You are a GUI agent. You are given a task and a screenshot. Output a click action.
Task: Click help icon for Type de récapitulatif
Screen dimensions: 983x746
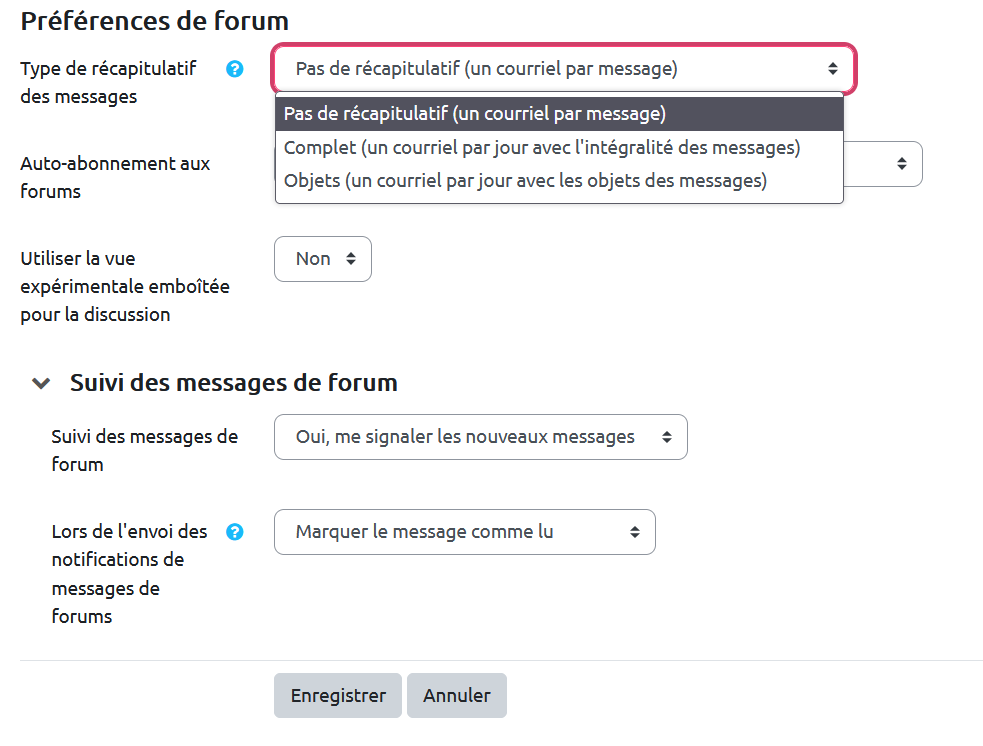point(235,69)
